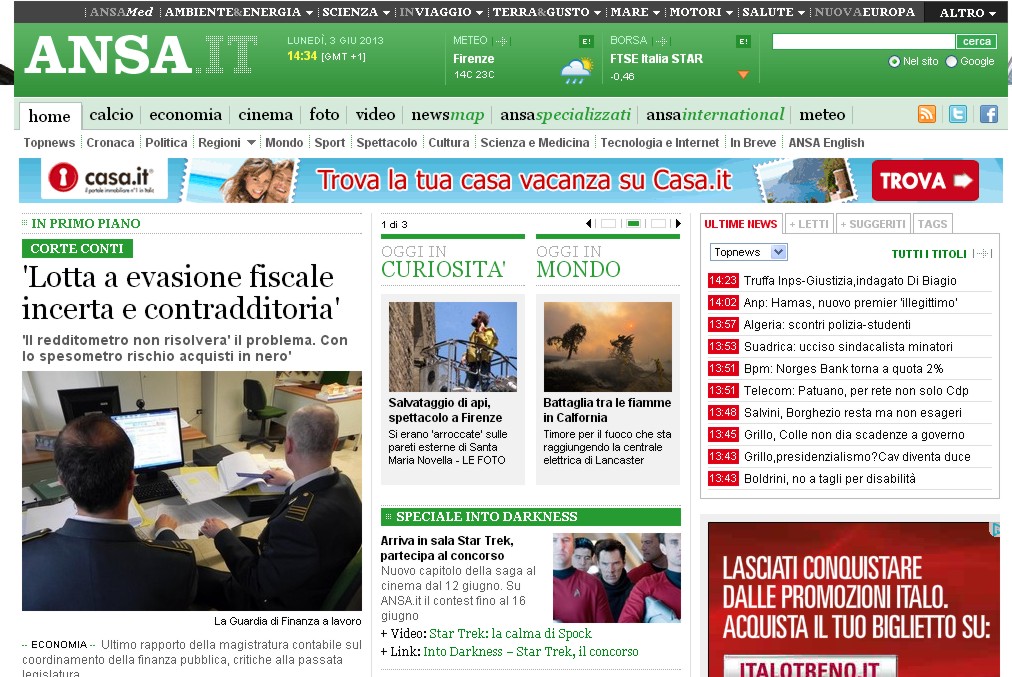Select the second carousel page indicator
This screenshot has height=677, width=1012.
pyautogui.click(x=633, y=224)
